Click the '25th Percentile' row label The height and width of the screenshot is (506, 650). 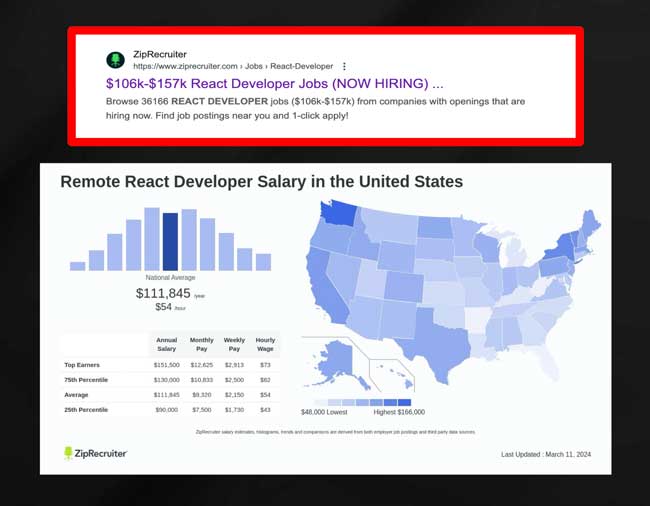86,410
